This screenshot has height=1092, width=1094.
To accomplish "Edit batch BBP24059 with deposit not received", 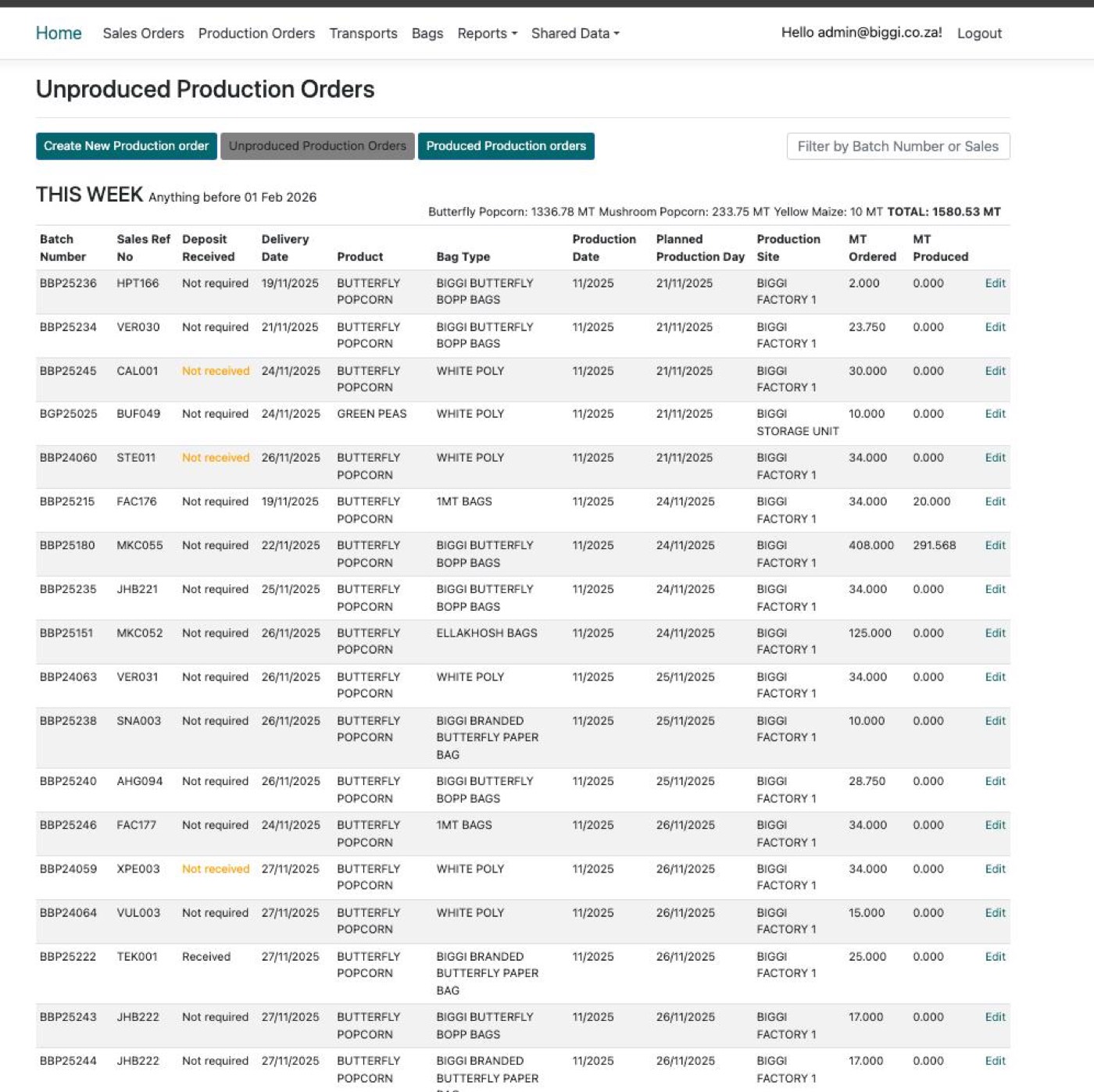I will click(x=996, y=869).
